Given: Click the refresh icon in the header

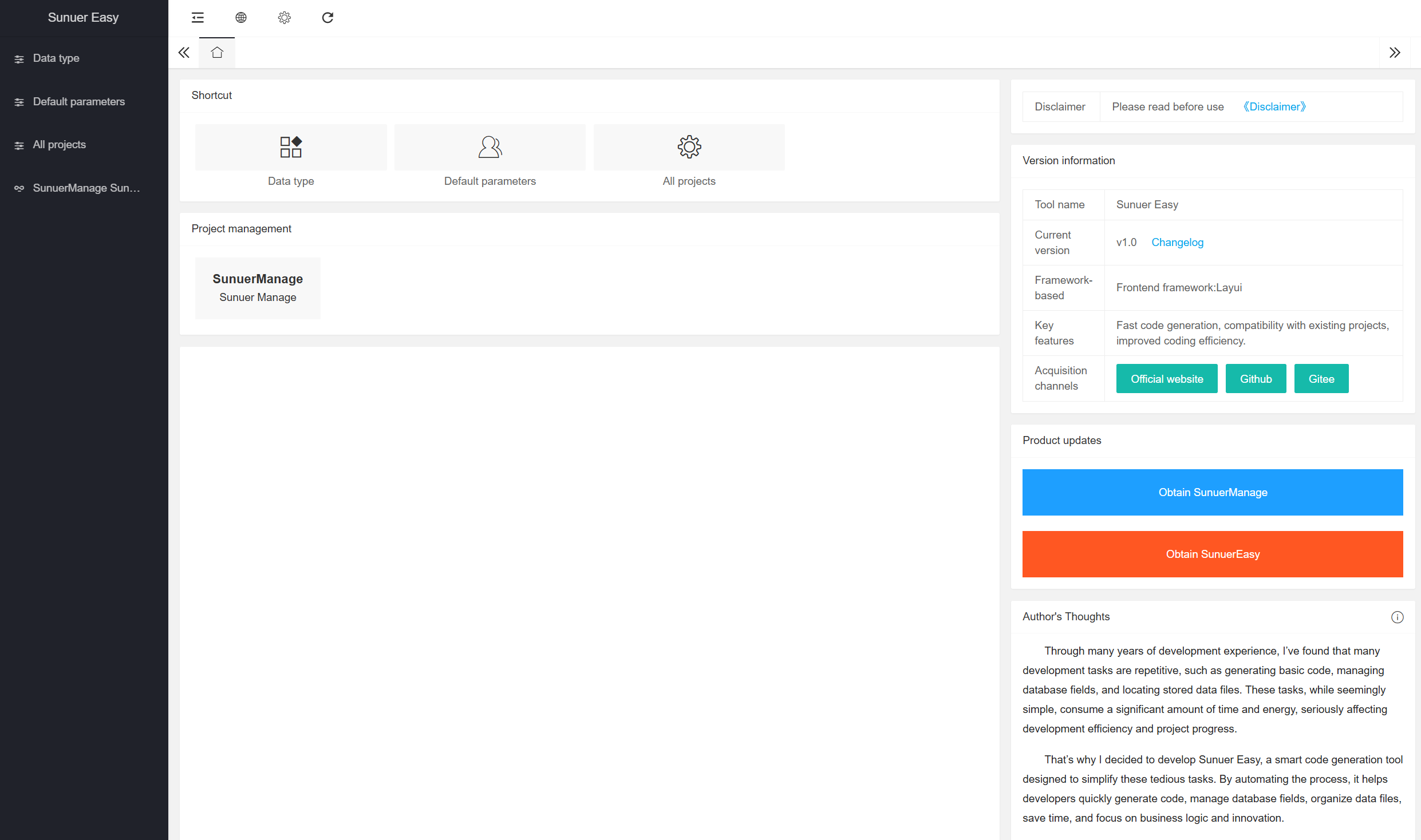Looking at the screenshot, I should 327,18.
